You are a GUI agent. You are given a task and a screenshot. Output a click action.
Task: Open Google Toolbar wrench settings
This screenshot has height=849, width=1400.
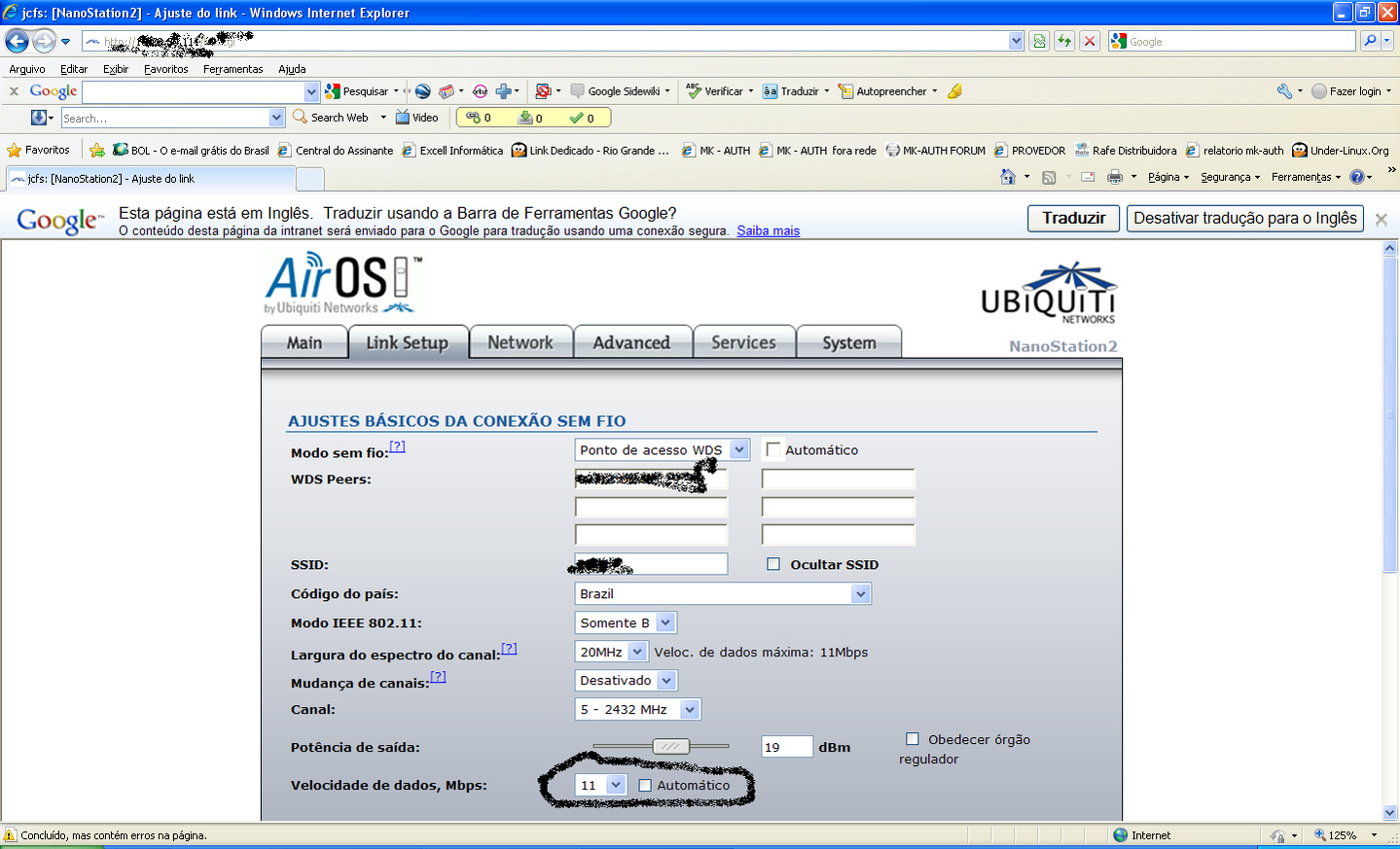click(1284, 91)
